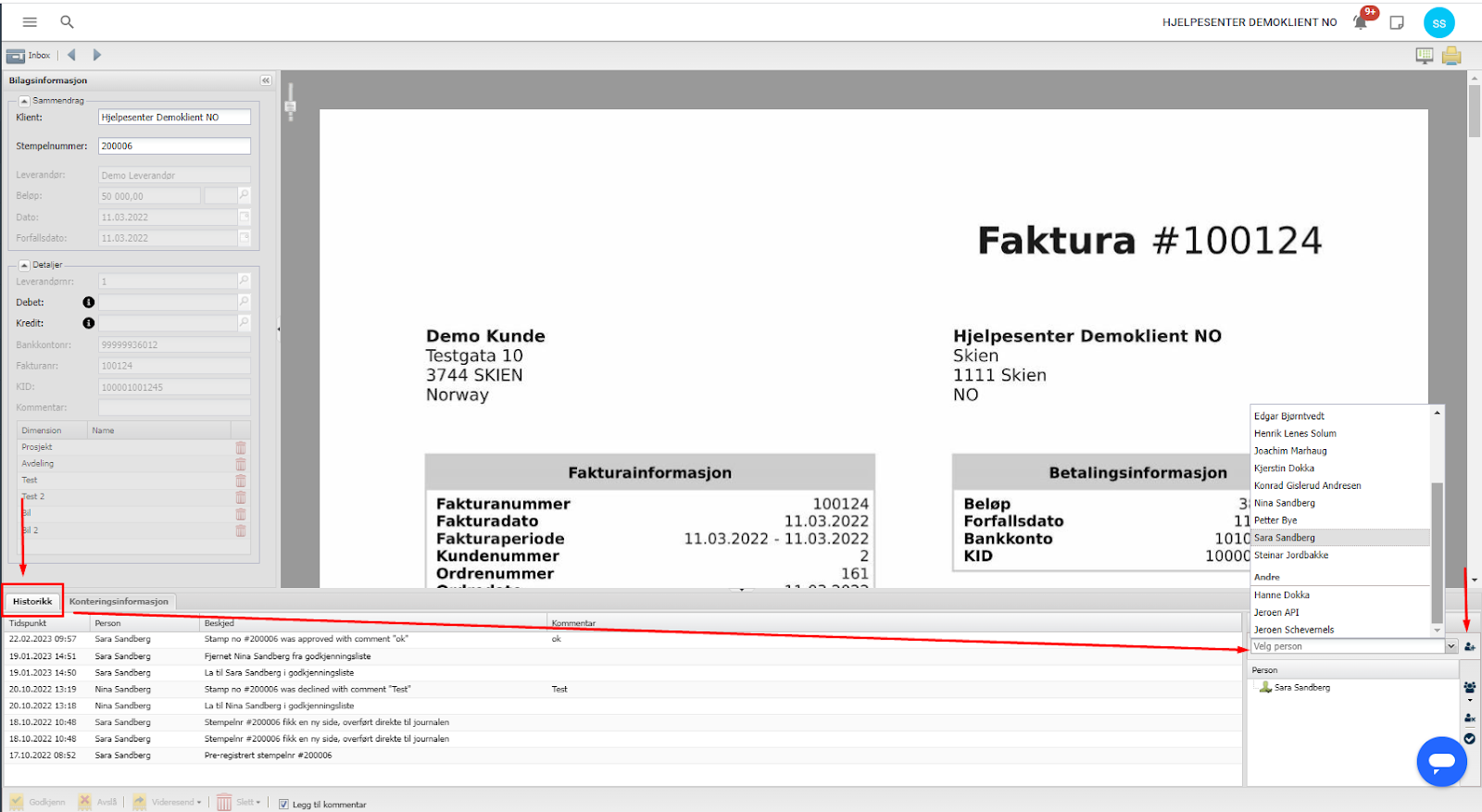Click the document zoom slider handle
The height and width of the screenshot is (812, 1482).
coord(290,107)
